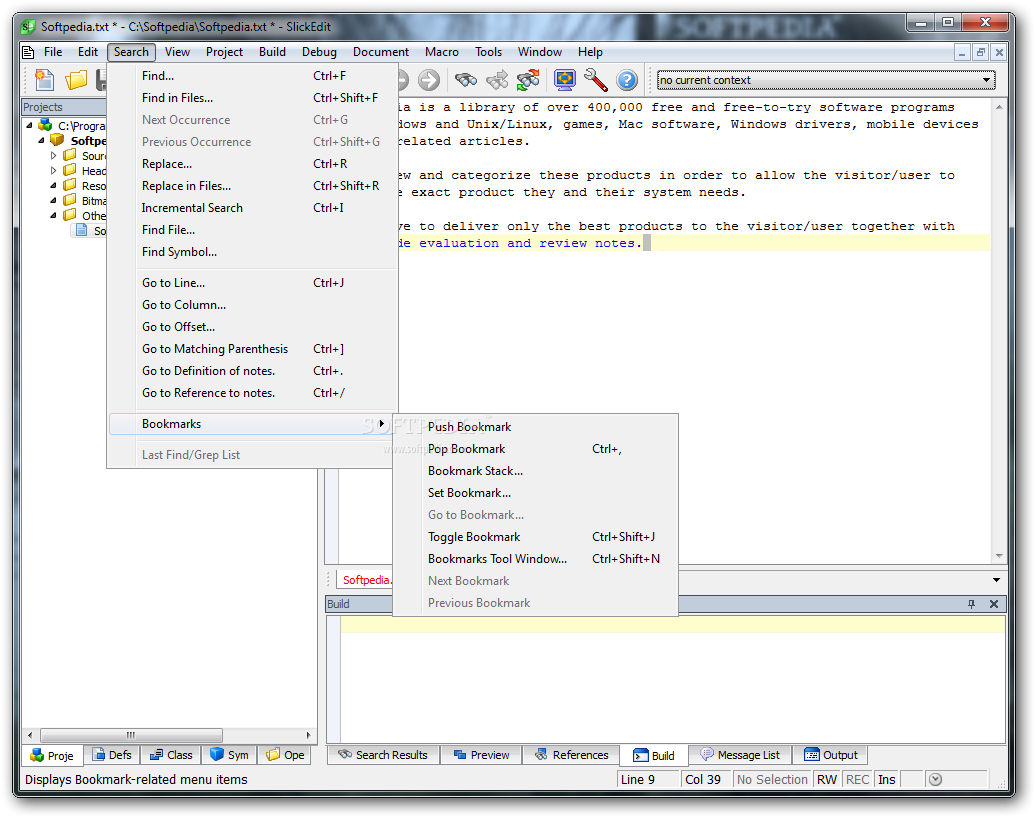
Task: Toggle RW read-write status indicator
Action: [x=827, y=780]
